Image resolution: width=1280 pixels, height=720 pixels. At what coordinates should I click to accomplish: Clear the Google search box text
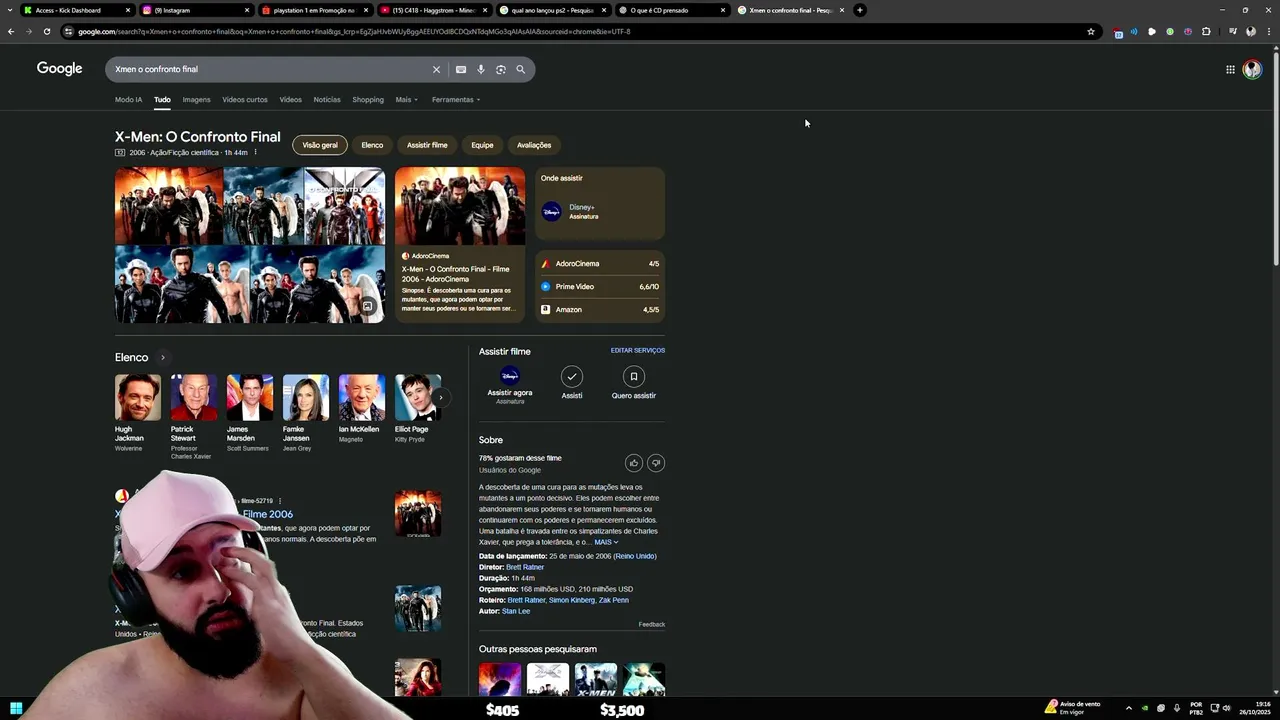tap(436, 69)
